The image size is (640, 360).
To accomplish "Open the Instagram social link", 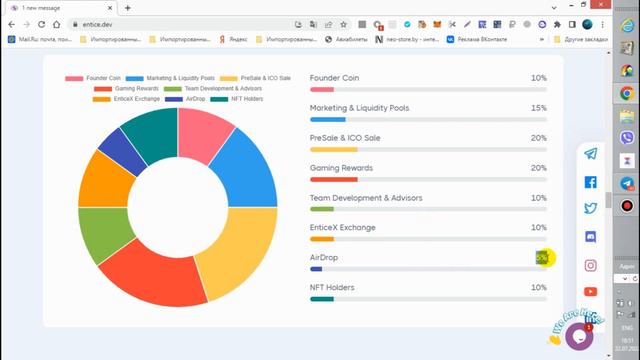I will [x=591, y=265].
